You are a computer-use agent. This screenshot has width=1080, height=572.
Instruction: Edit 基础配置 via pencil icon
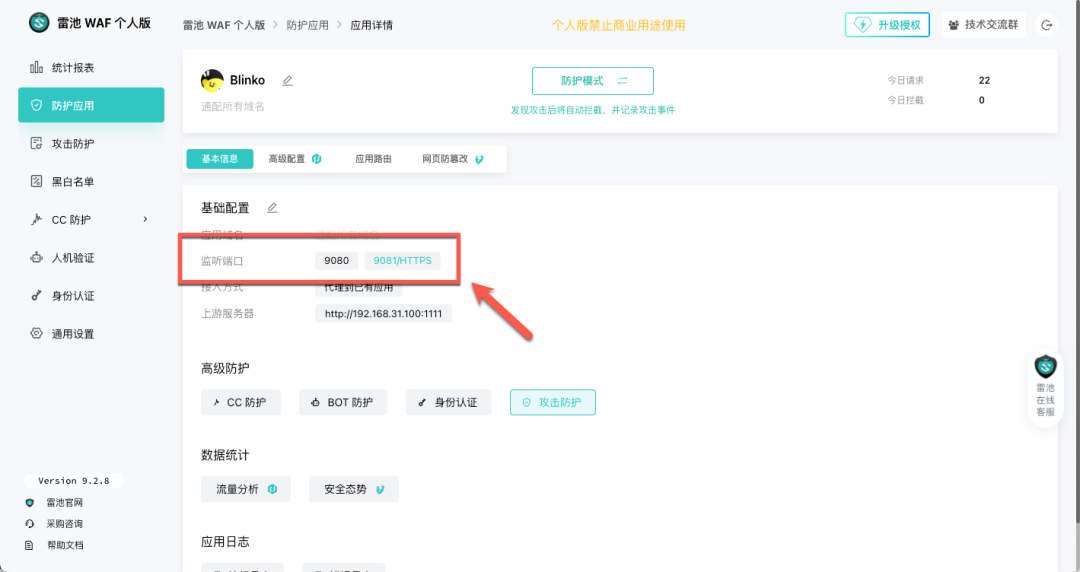273,207
